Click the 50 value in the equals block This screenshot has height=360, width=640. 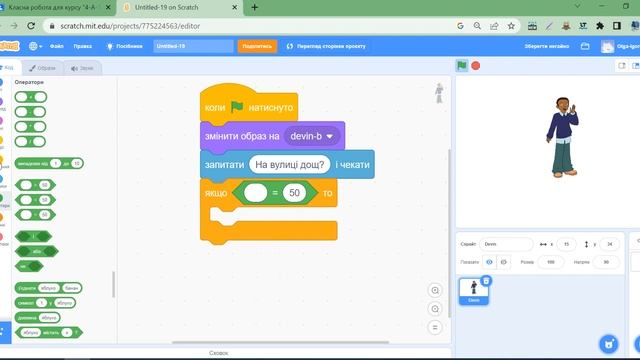coord(294,193)
